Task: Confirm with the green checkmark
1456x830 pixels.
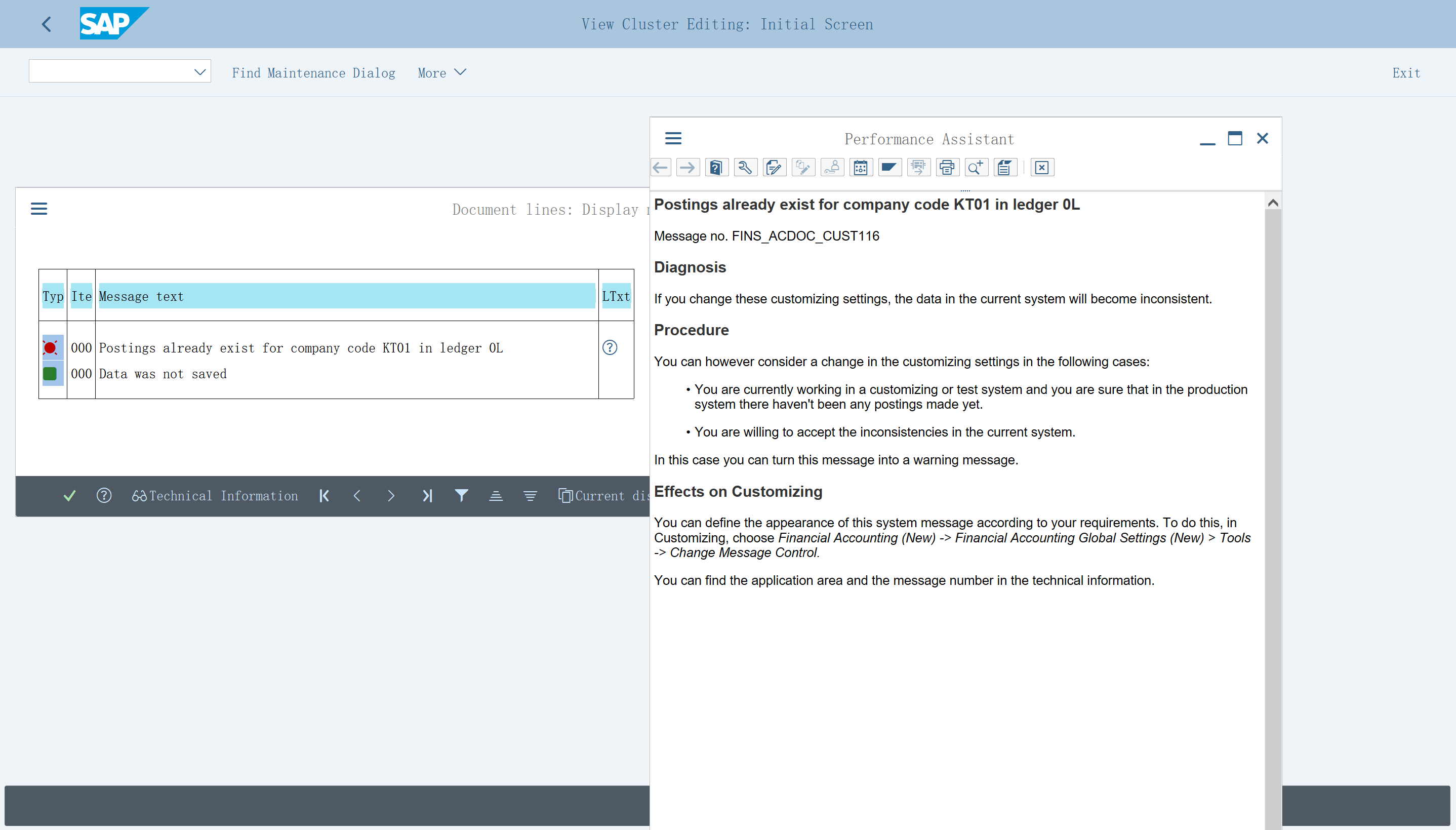Action: (x=69, y=496)
